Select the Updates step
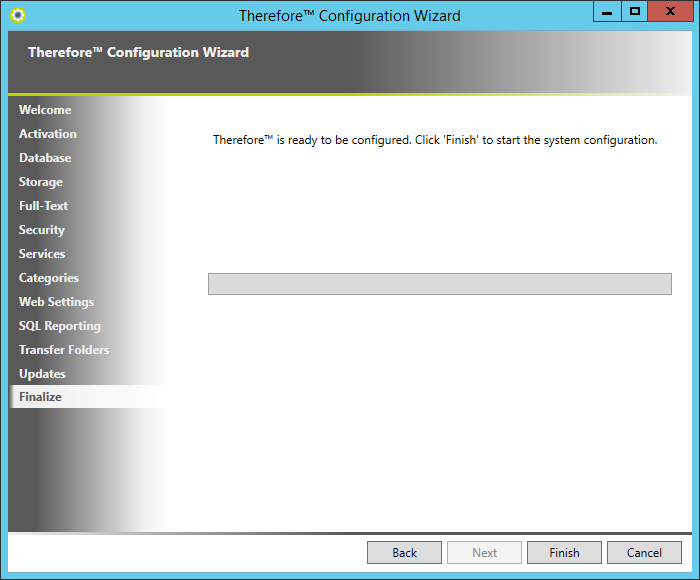This screenshot has width=700, height=580. coord(42,374)
